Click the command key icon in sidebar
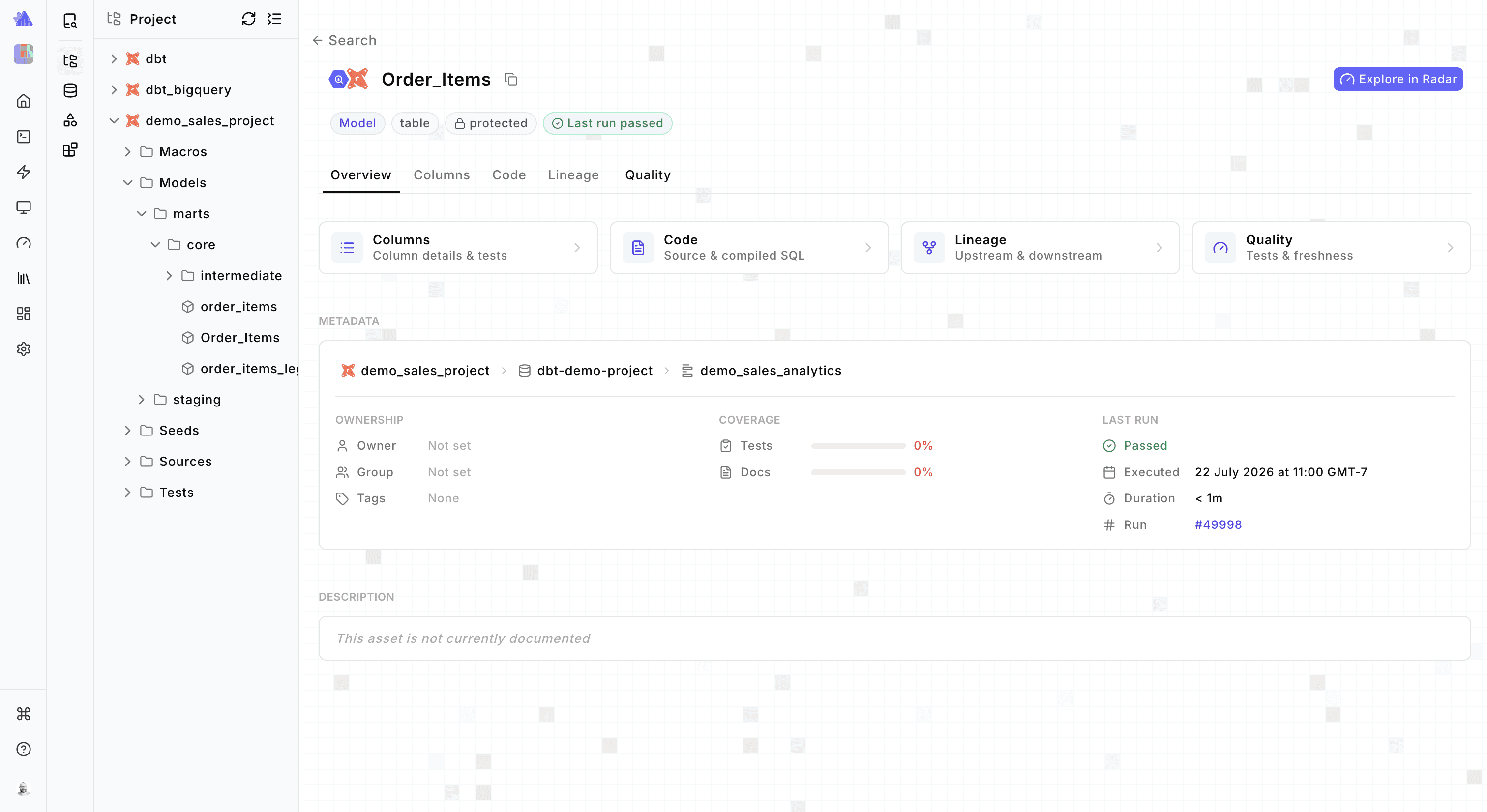1487x812 pixels. click(x=24, y=714)
